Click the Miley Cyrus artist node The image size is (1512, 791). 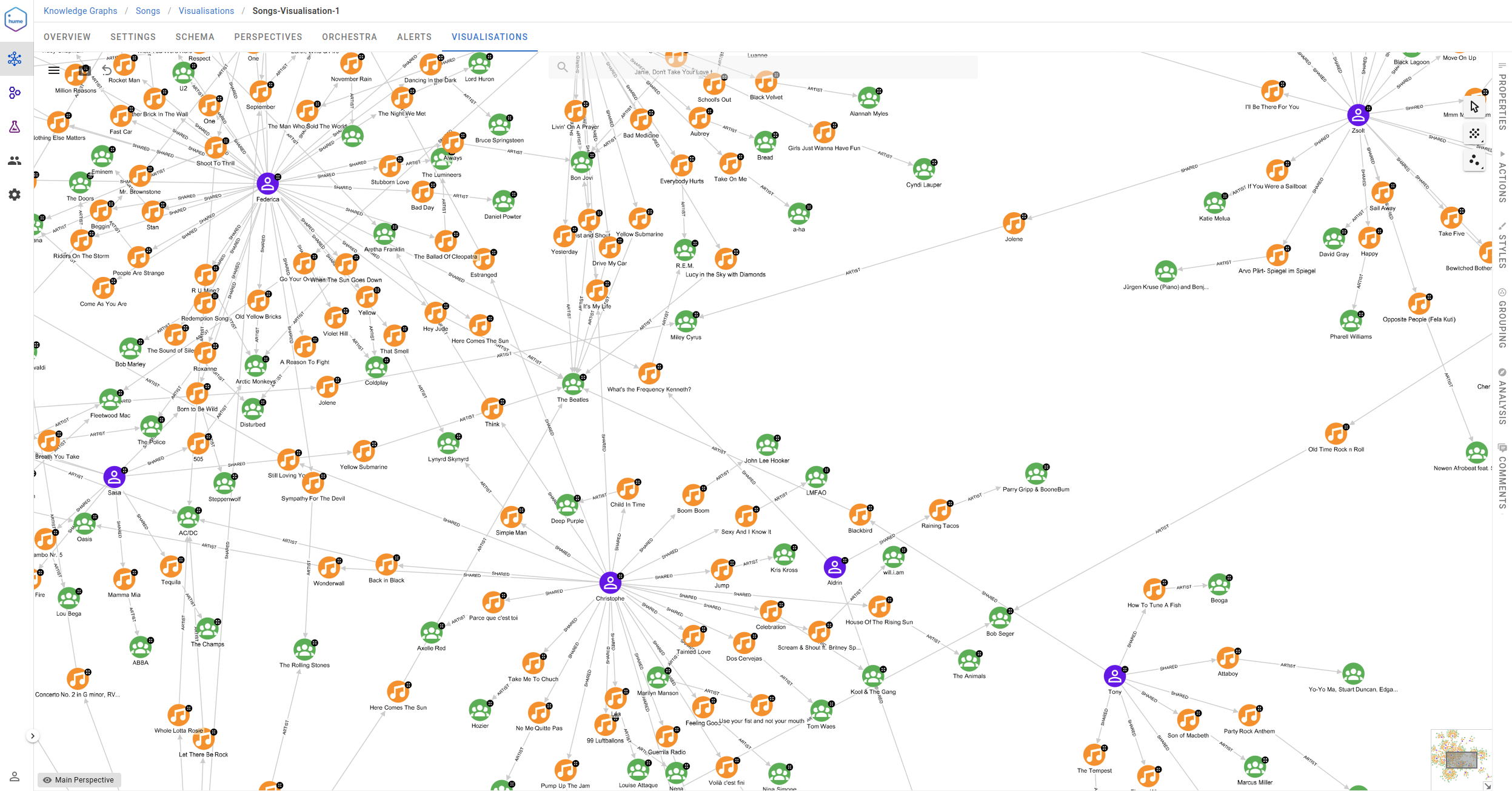coord(686,322)
